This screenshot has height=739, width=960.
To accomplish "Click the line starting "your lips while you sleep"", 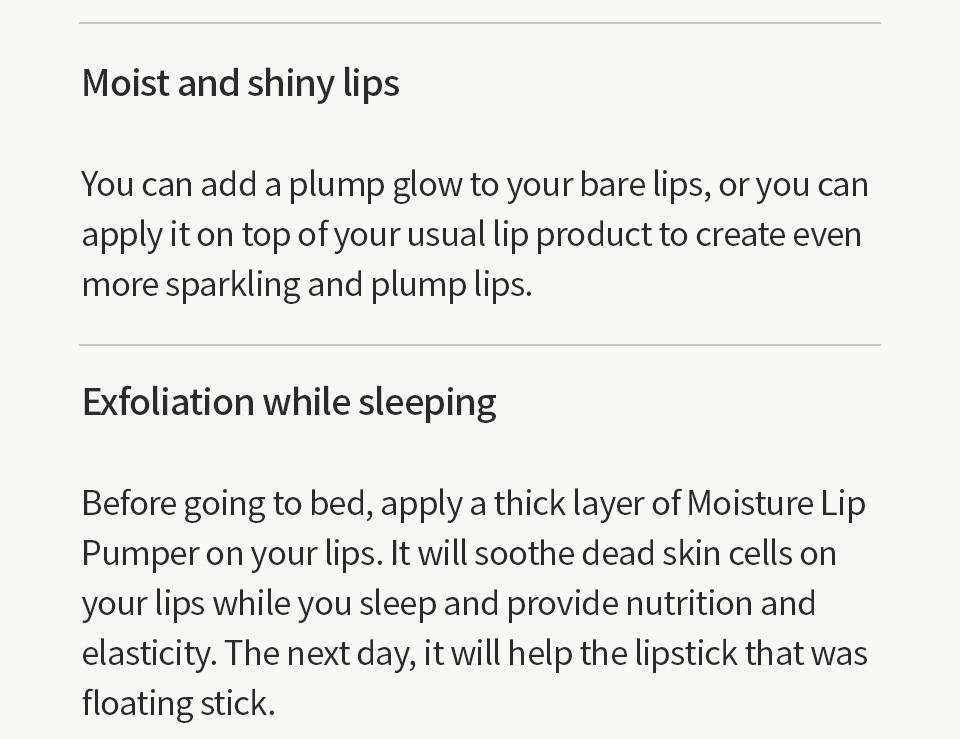I will tap(449, 604).
